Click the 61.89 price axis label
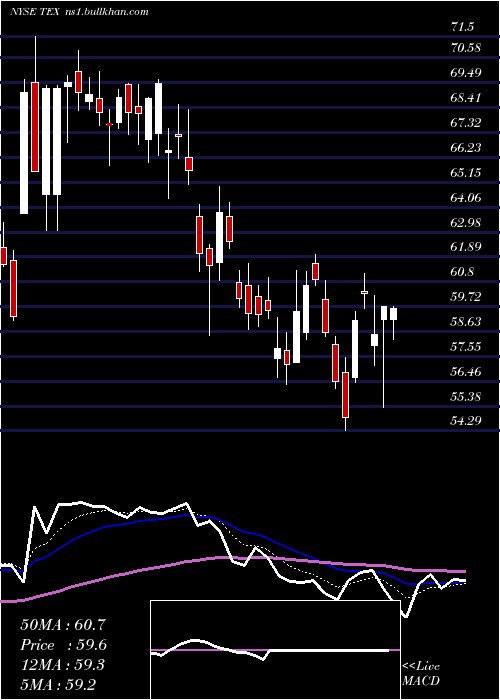 point(466,247)
